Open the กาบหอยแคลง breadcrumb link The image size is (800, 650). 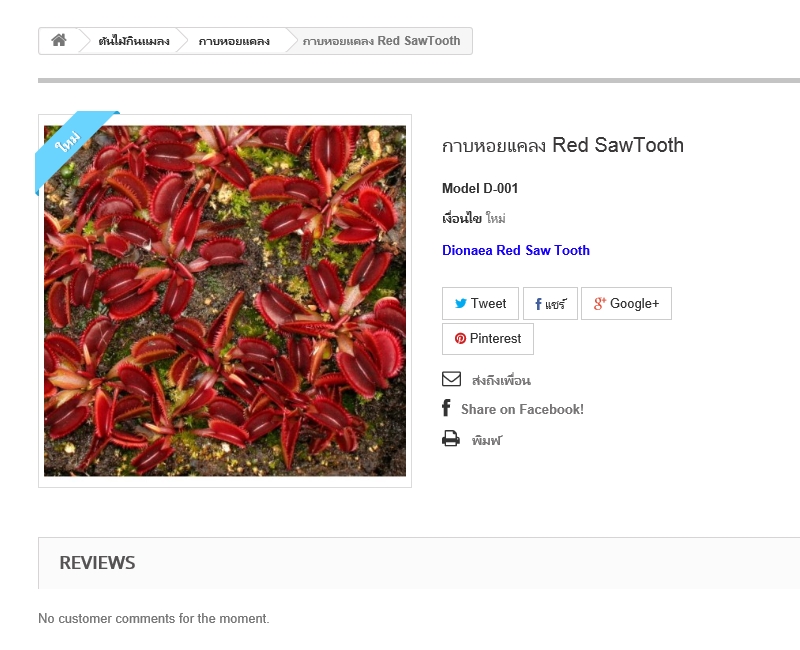(234, 41)
